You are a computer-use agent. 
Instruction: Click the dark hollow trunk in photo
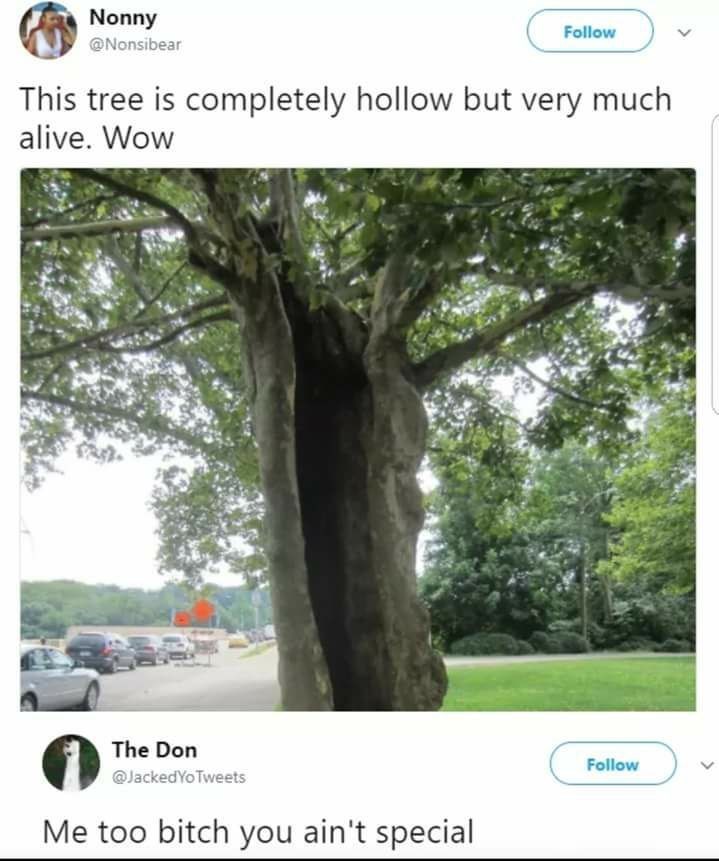[330, 494]
